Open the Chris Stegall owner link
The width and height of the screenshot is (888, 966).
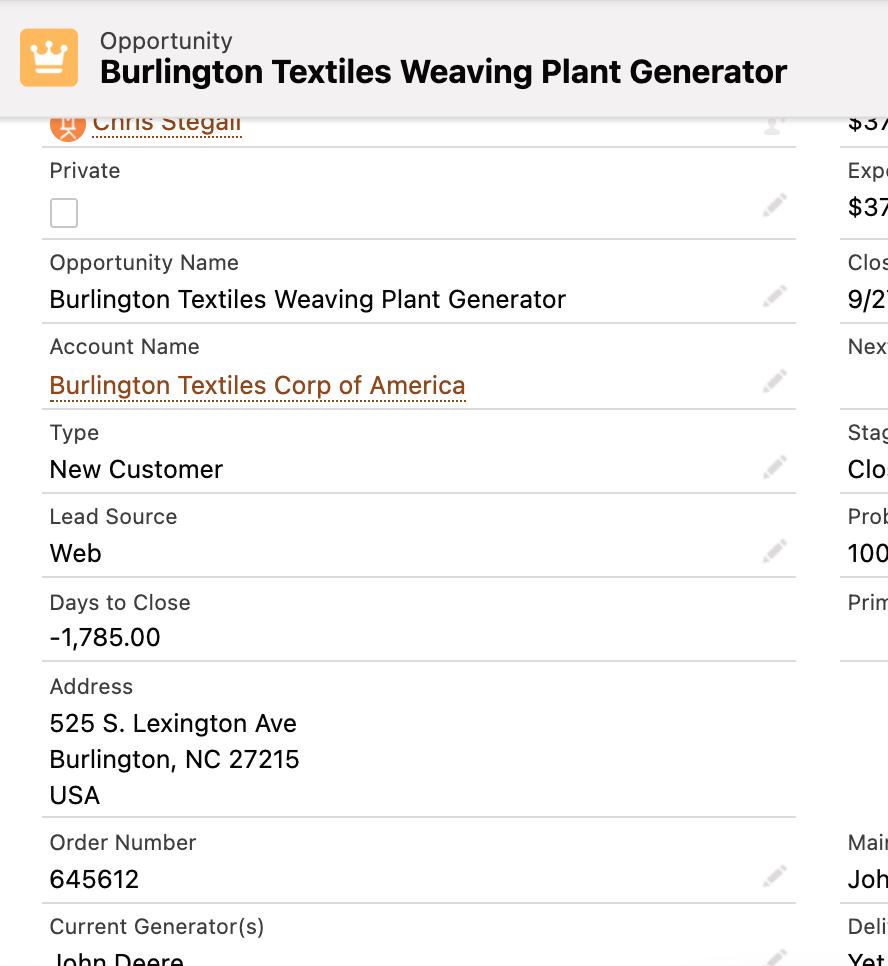click(x=167, y=124)
